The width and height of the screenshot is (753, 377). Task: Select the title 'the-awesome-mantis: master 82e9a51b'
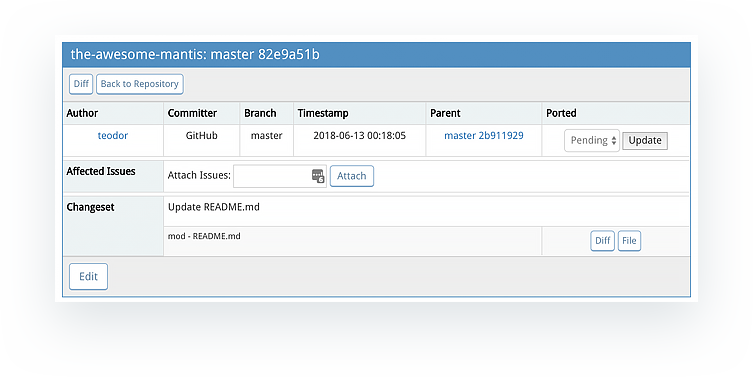pos(195,54)
